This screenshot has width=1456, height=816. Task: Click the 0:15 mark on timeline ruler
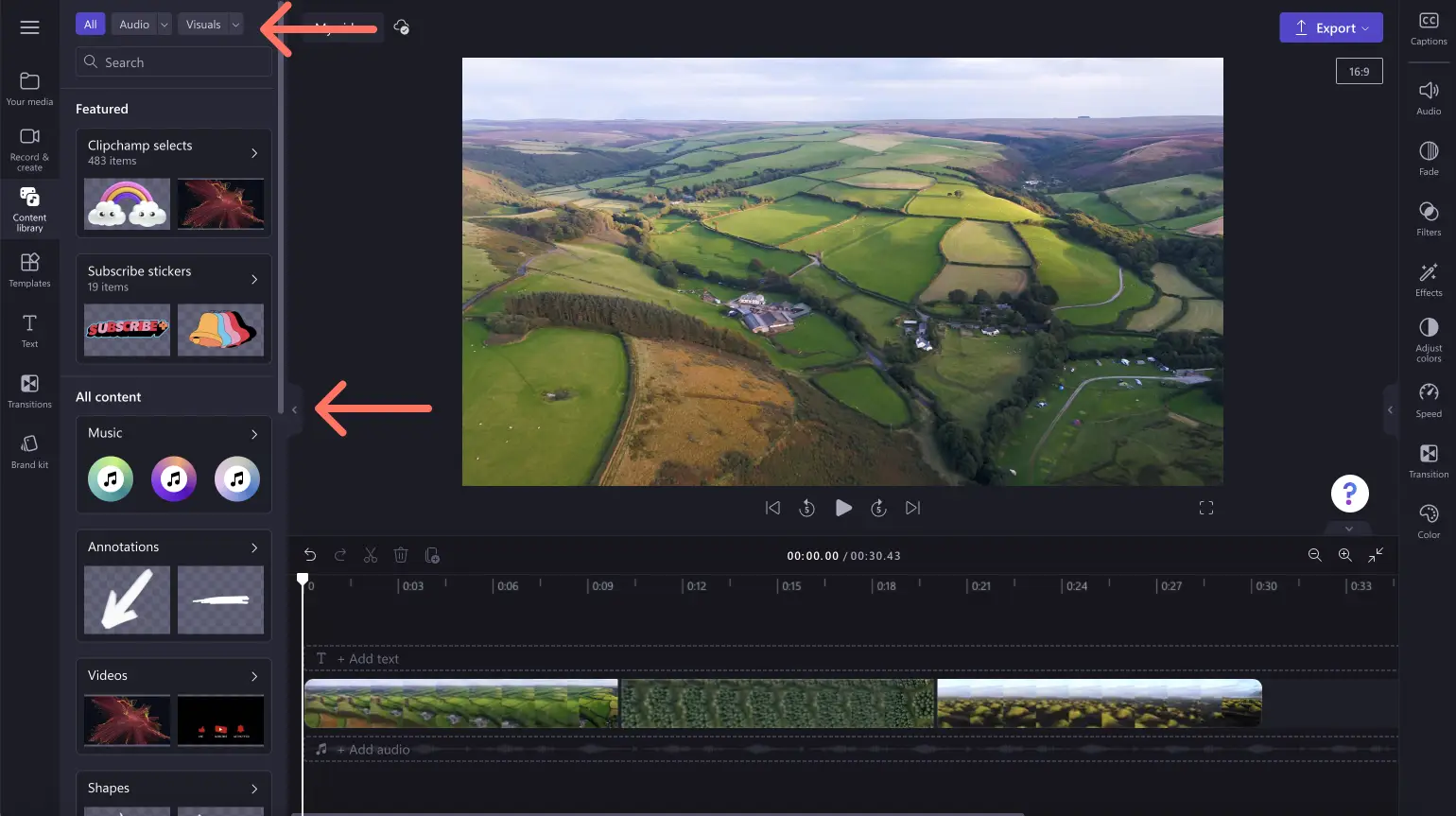[x=791, y=586]
